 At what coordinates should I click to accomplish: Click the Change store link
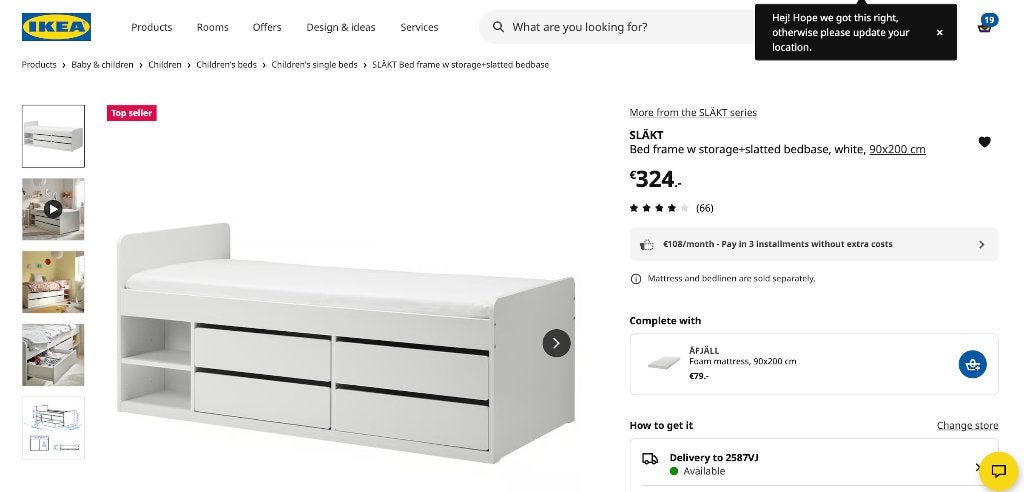967,425
